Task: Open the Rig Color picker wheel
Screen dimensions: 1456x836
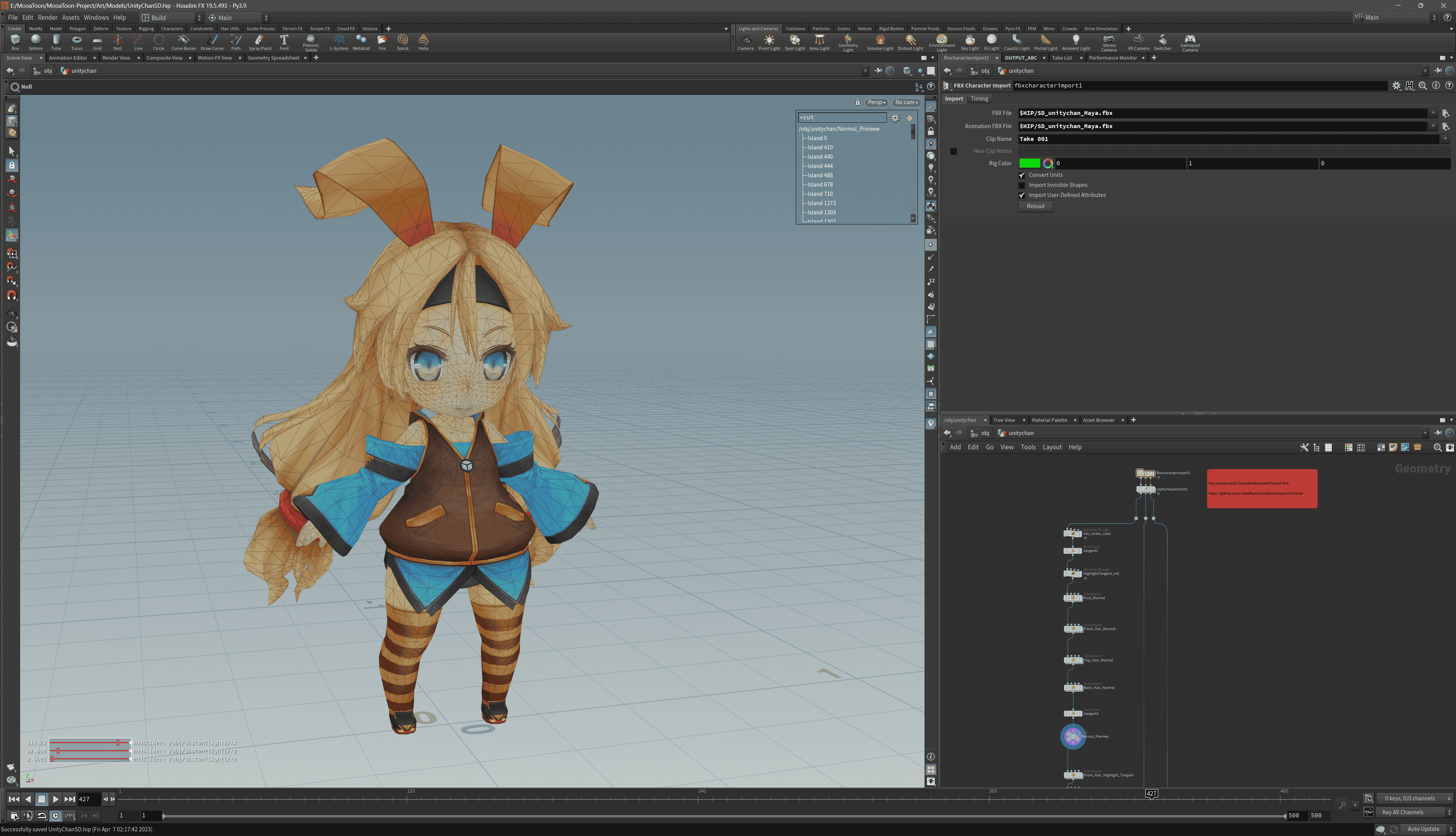Action: coord(1048,164)
